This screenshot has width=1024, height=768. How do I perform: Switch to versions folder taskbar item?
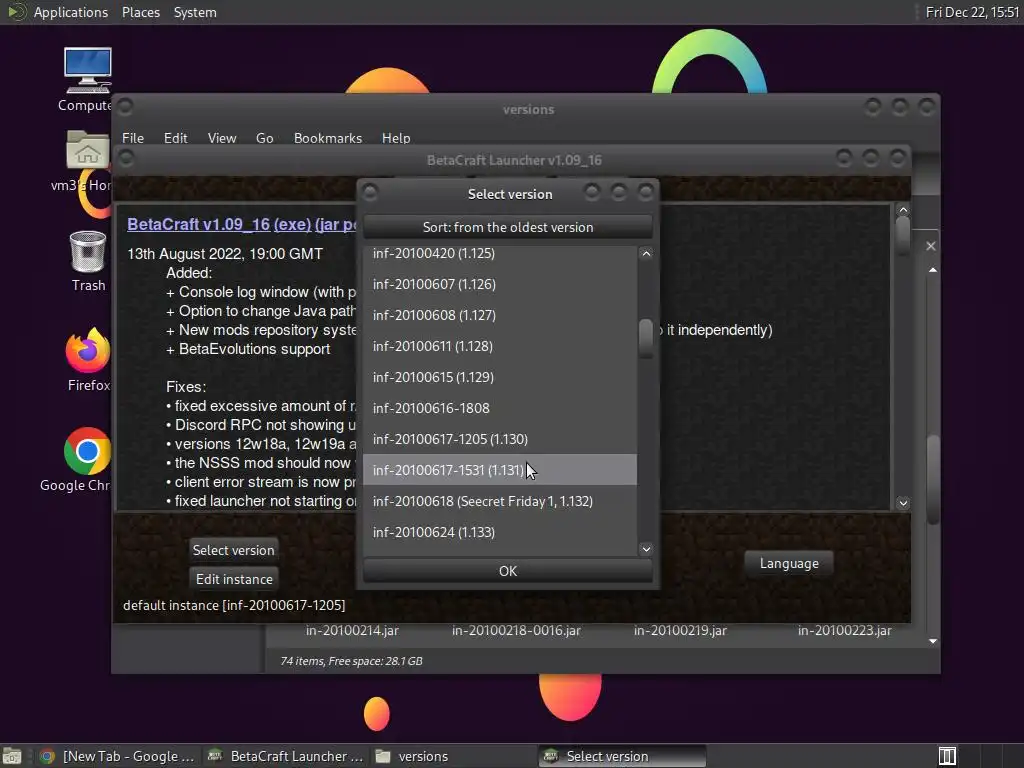pyautogui.click(x=453, y=756)
